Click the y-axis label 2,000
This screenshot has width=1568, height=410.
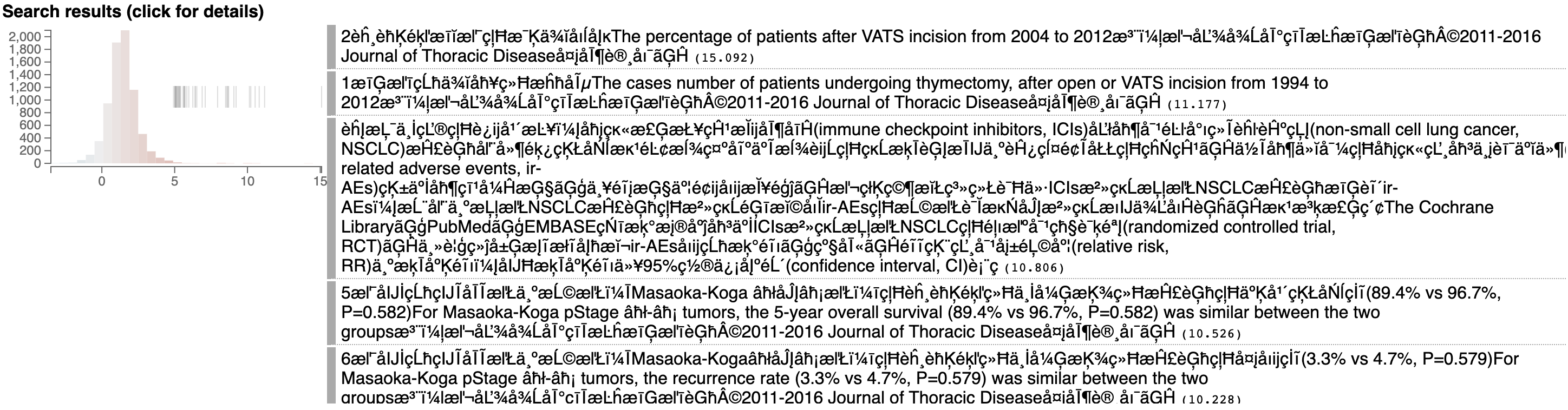(x=25, y=36)
